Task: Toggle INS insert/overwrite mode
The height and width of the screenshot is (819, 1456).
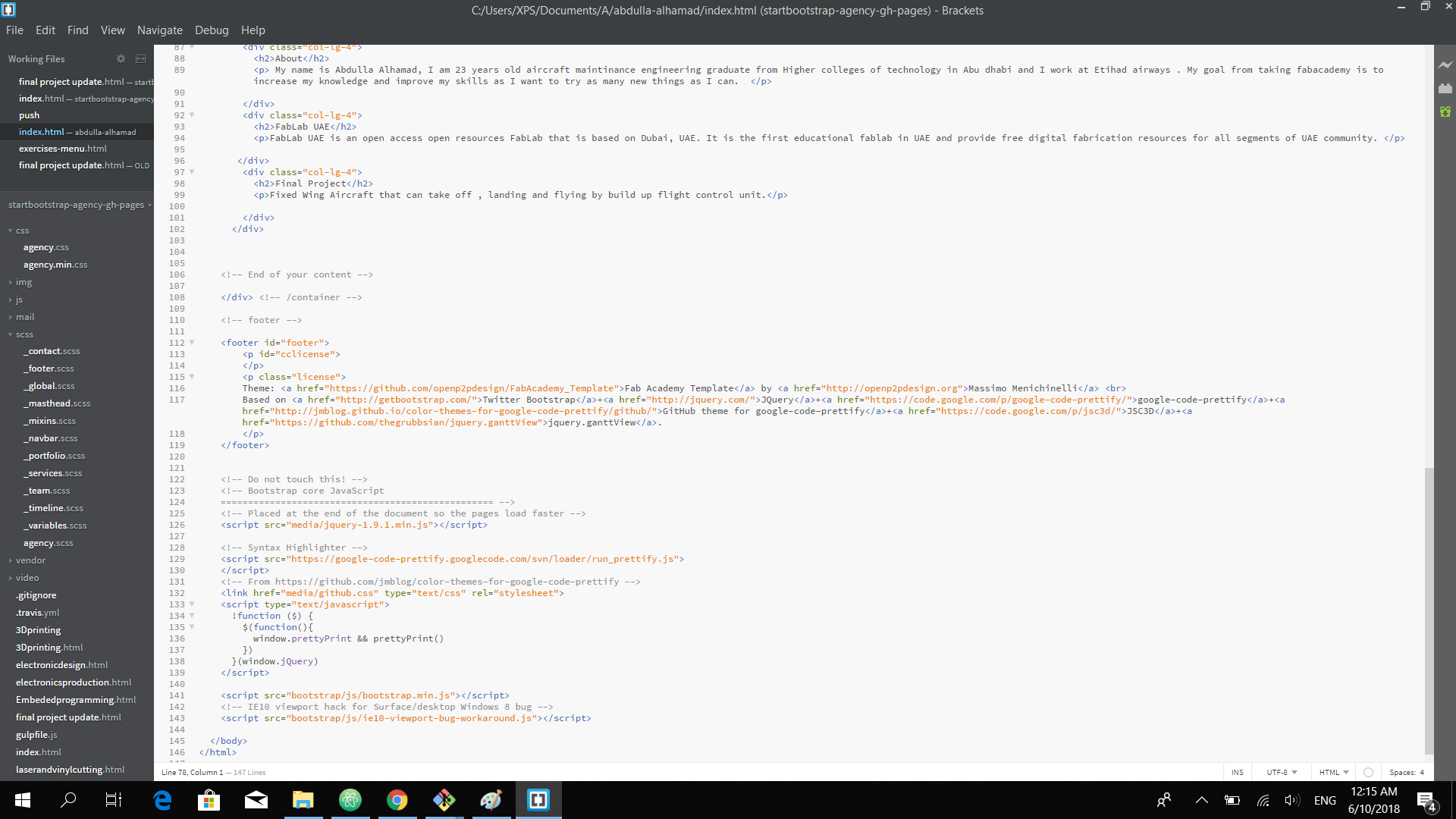Action: (1238, 772)
